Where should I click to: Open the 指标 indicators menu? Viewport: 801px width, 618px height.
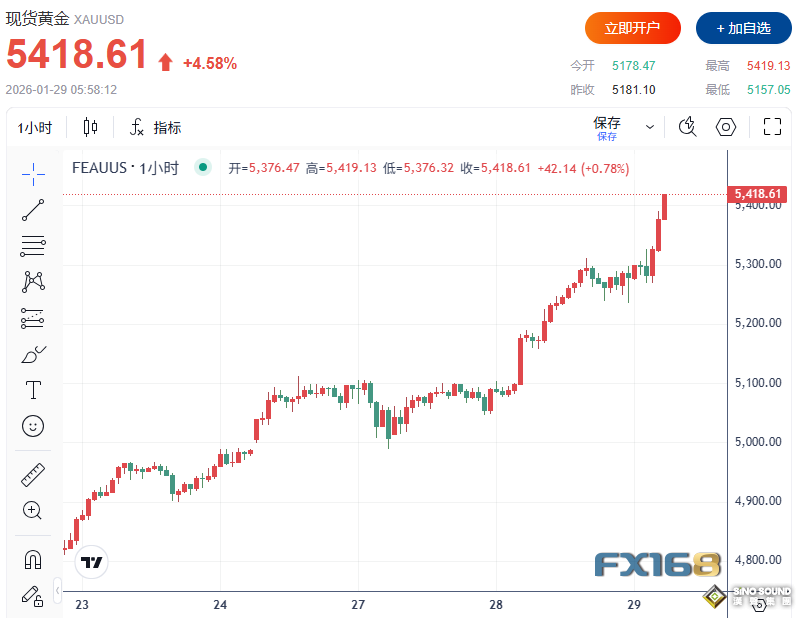point(155,128)
